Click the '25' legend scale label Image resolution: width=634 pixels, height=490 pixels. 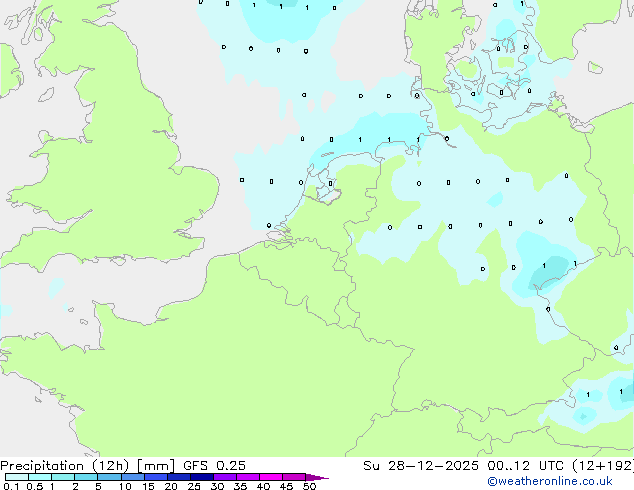194,486
